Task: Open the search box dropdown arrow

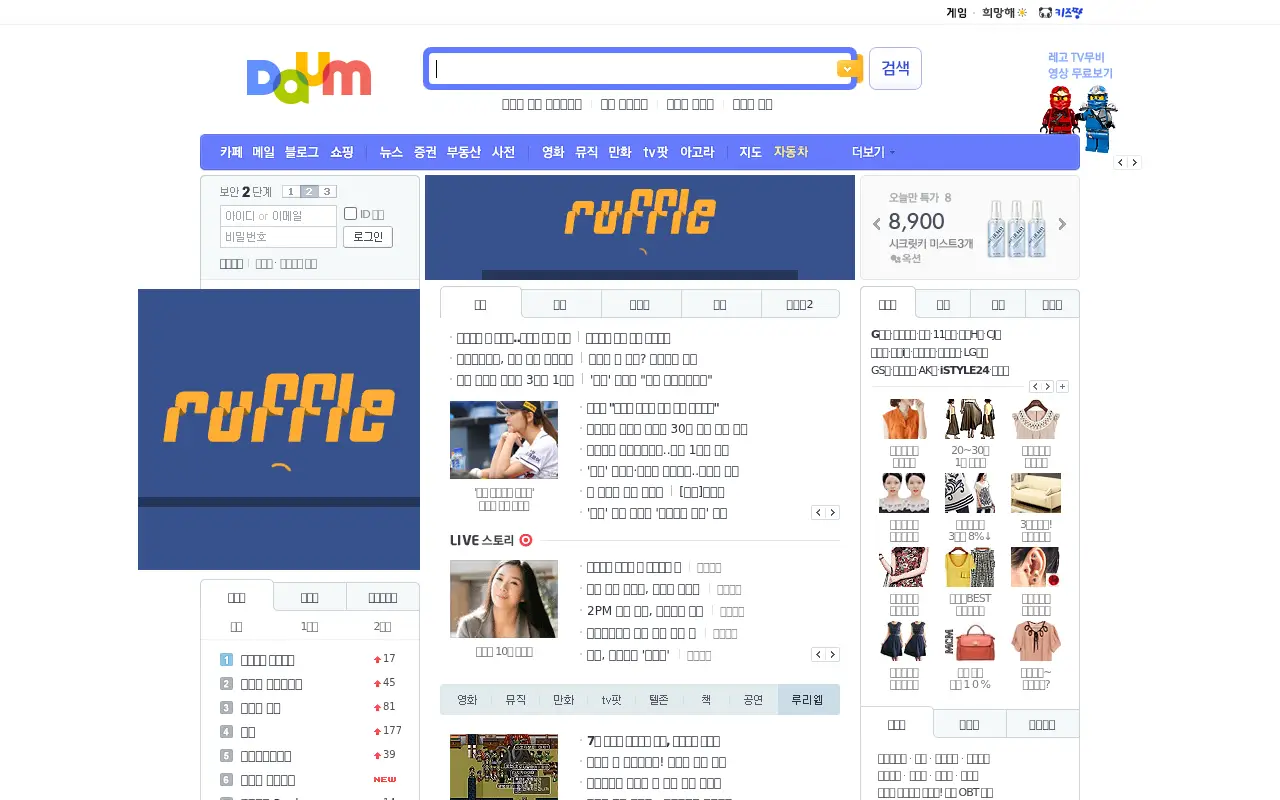Action: (x=848, y=68)
